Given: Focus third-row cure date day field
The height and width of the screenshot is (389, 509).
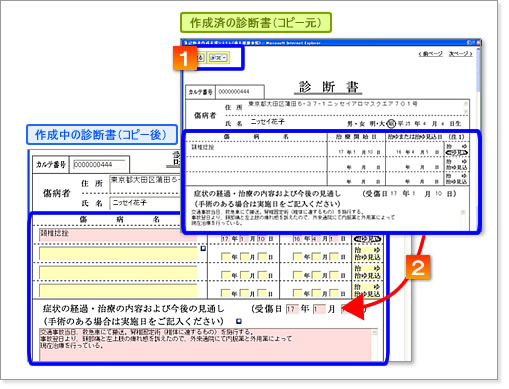Looking at the screenshot, I should click(x=334, y=275).
